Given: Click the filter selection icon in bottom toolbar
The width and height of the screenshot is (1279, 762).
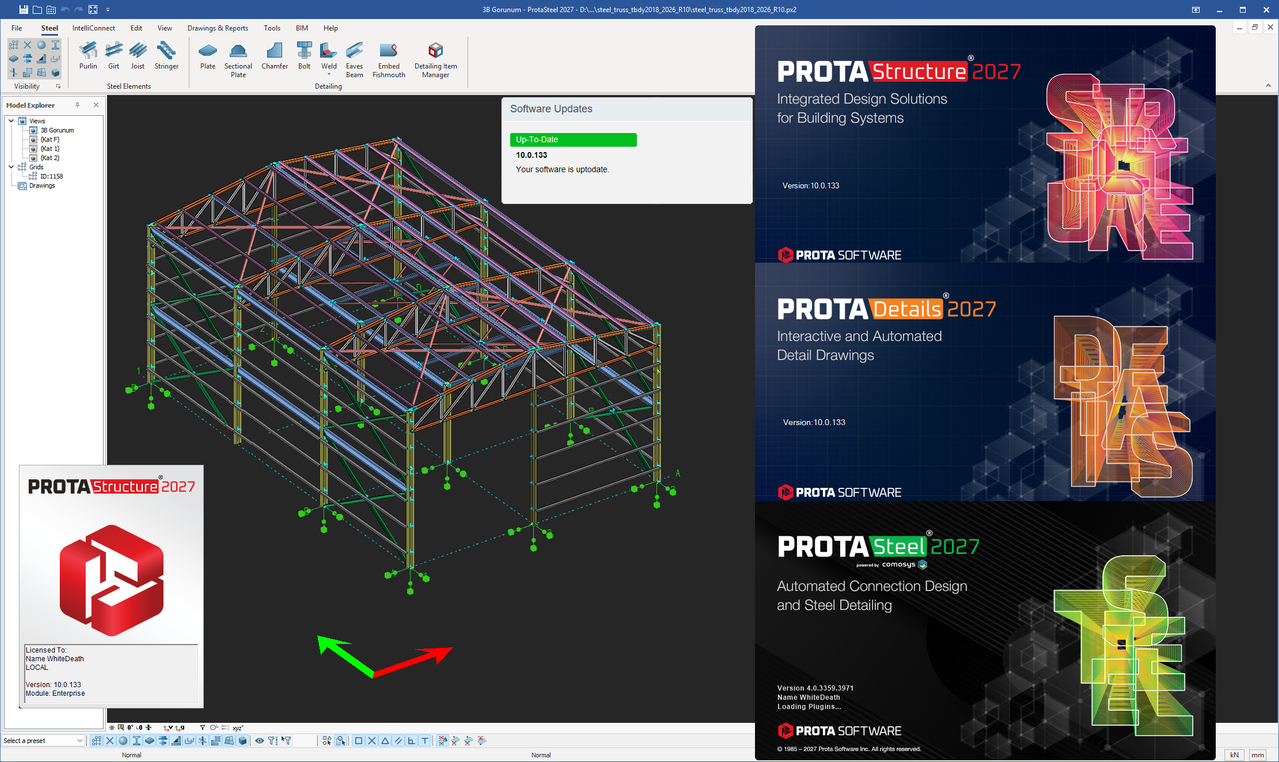Looking at the screenshot, I should (x=286, y=741).
